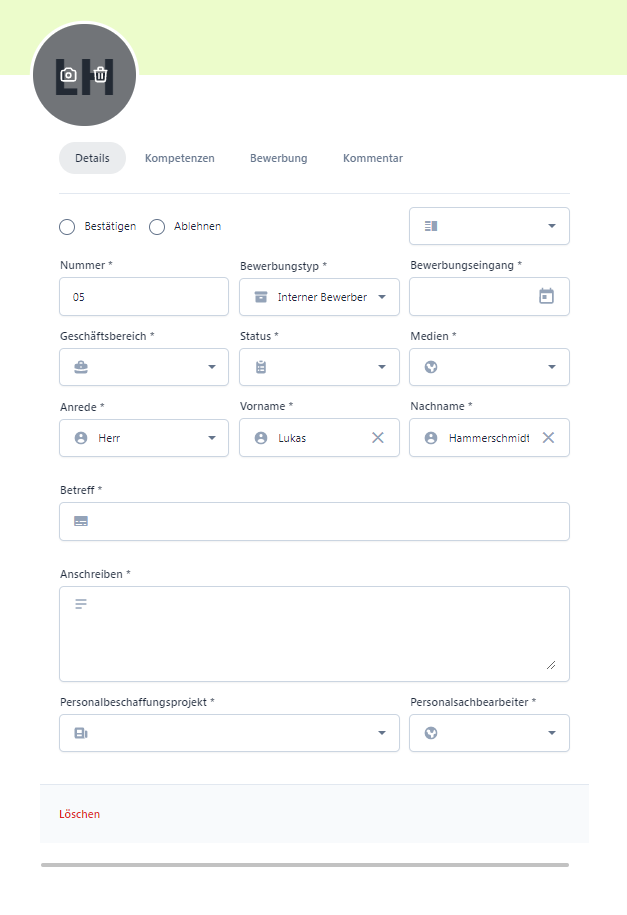627x915 pixels.
Task: Click the Herr value in Anrede
Action: [109, 438]
